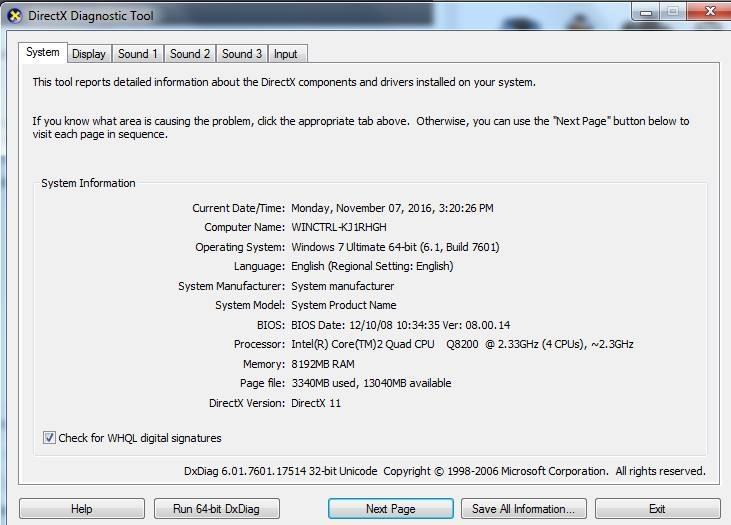Select the System manufacturer value

(343, 286)
